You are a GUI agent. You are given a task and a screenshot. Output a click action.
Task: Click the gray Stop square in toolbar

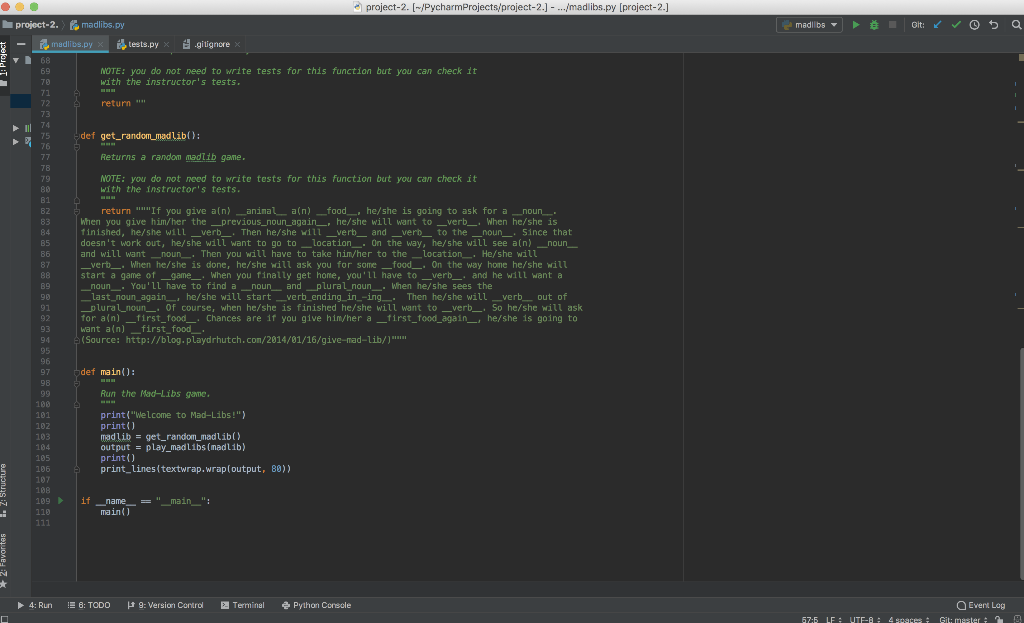point(892,25)
